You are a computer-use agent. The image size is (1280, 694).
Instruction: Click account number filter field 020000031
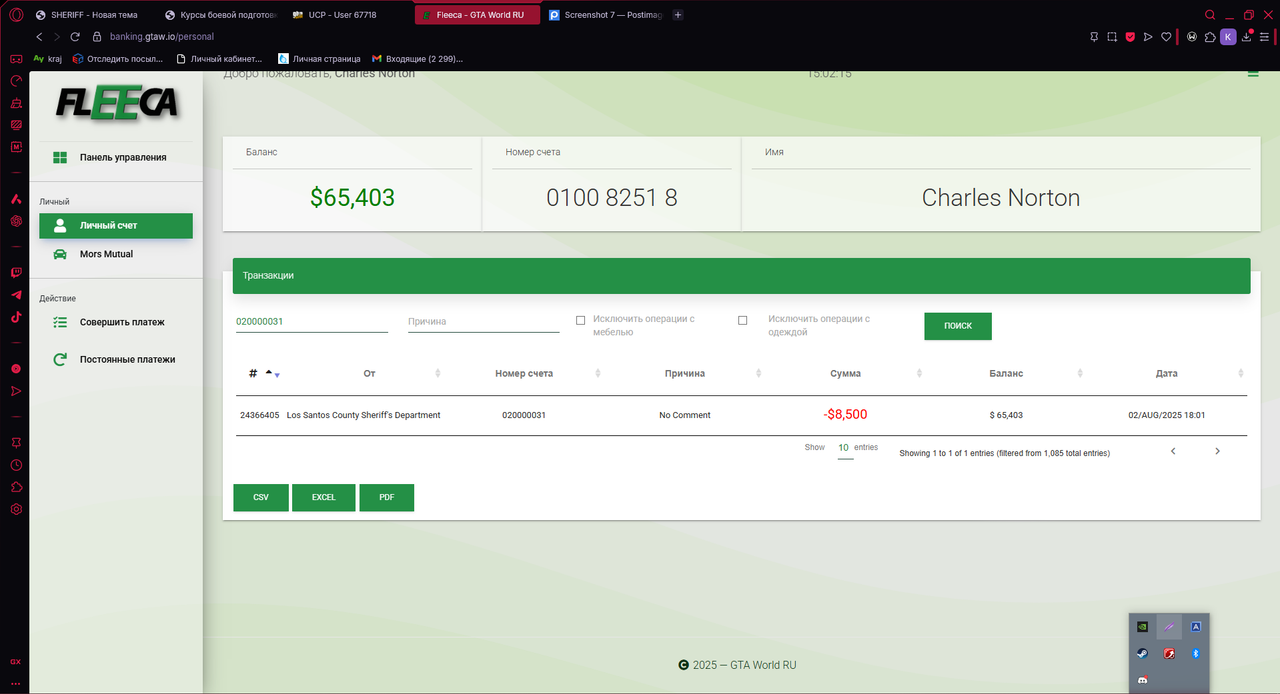311,322
